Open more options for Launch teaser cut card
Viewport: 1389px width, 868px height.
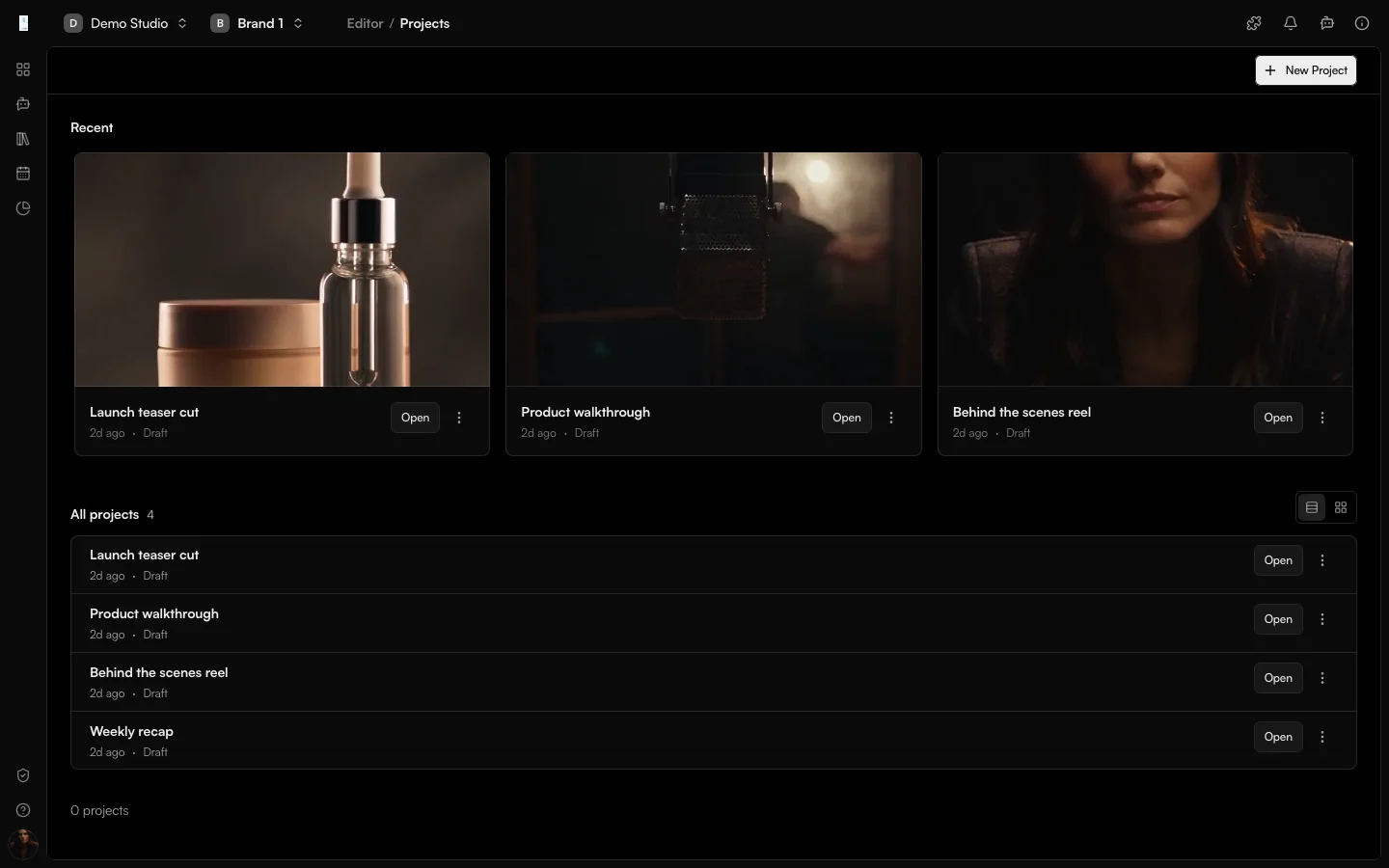click(x=459, y=418)
